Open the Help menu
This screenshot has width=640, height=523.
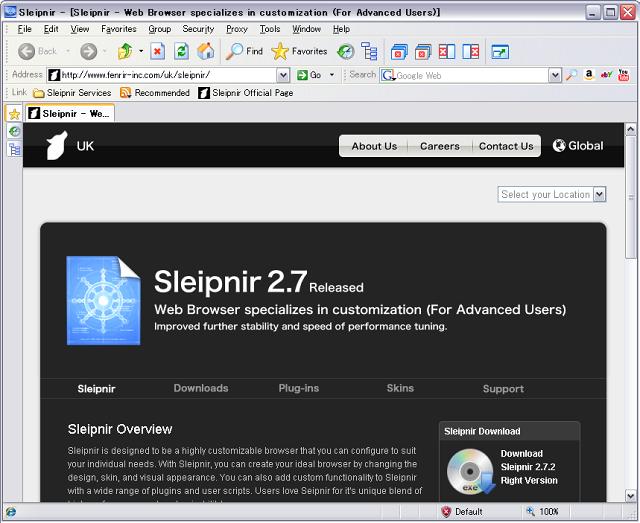pyautogui.click(x=341, y=29)
